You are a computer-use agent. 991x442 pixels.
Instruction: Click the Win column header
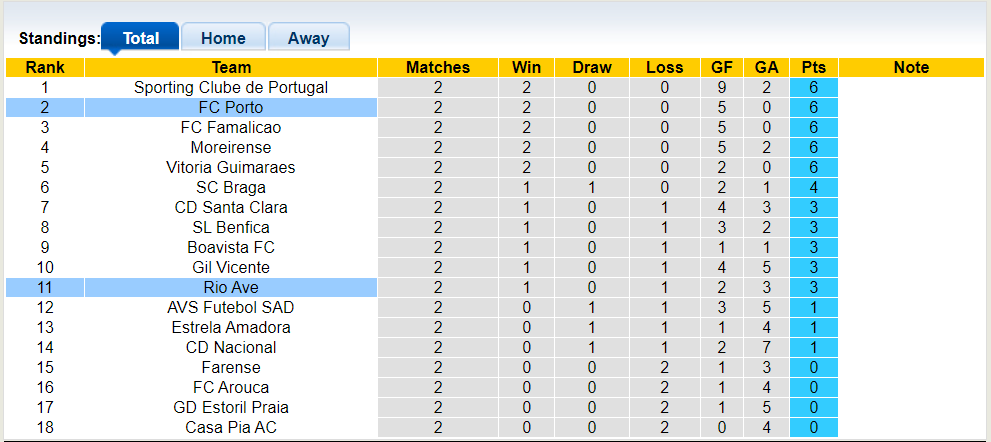click(x=526, y=68)
